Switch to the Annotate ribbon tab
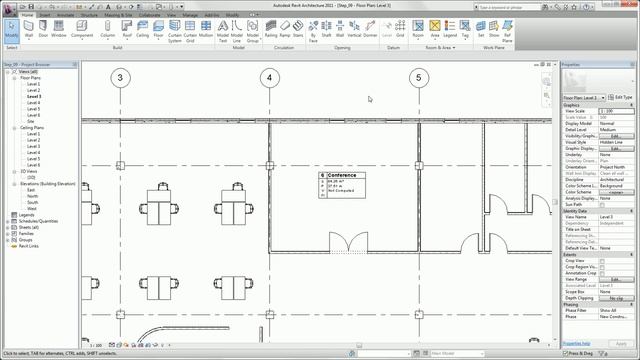The image size is (640, 360). point(65,15)
